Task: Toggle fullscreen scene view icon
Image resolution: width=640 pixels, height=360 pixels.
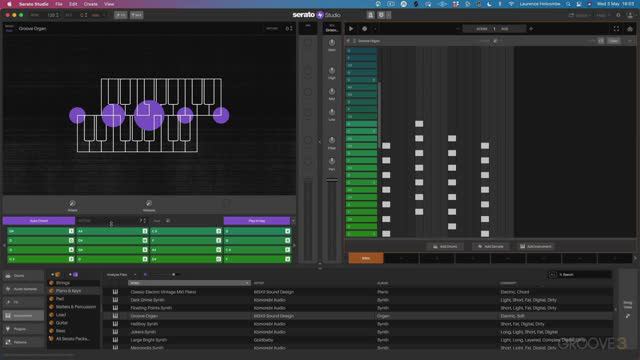Action: pyautogui.click(x=616, y=29)
